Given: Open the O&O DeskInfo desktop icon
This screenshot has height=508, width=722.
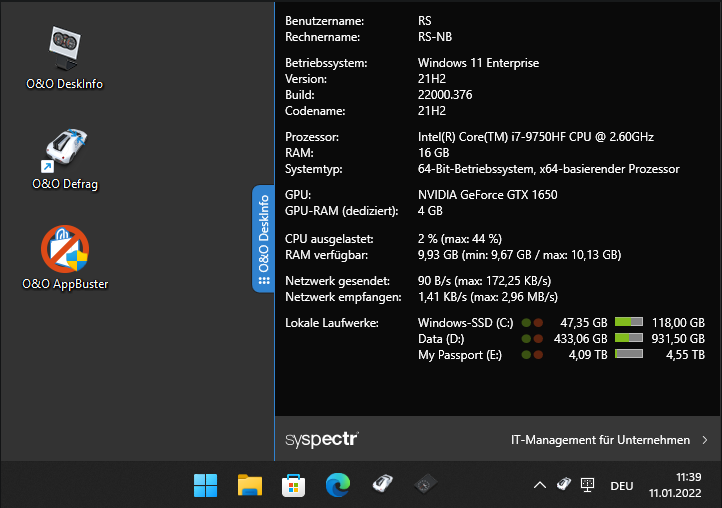Looking at the screenshot, I should [64, 58].
